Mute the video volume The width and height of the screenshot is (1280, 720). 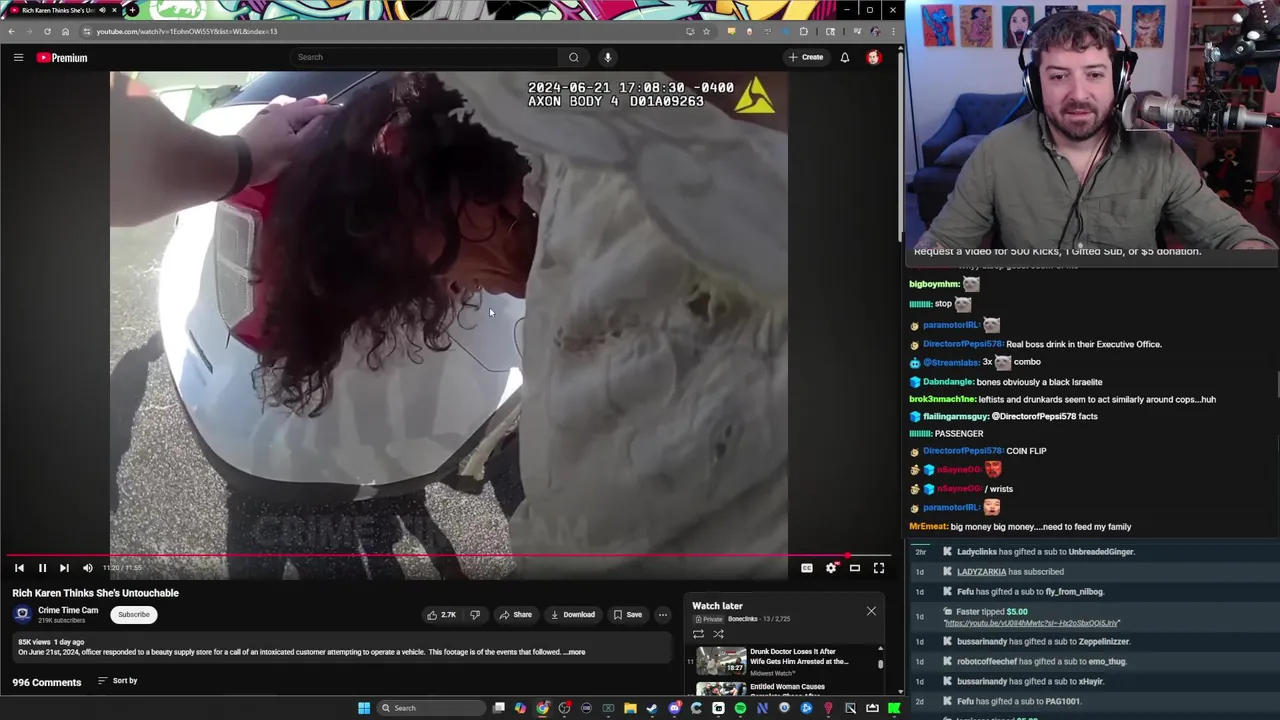(x=88, y=568)
